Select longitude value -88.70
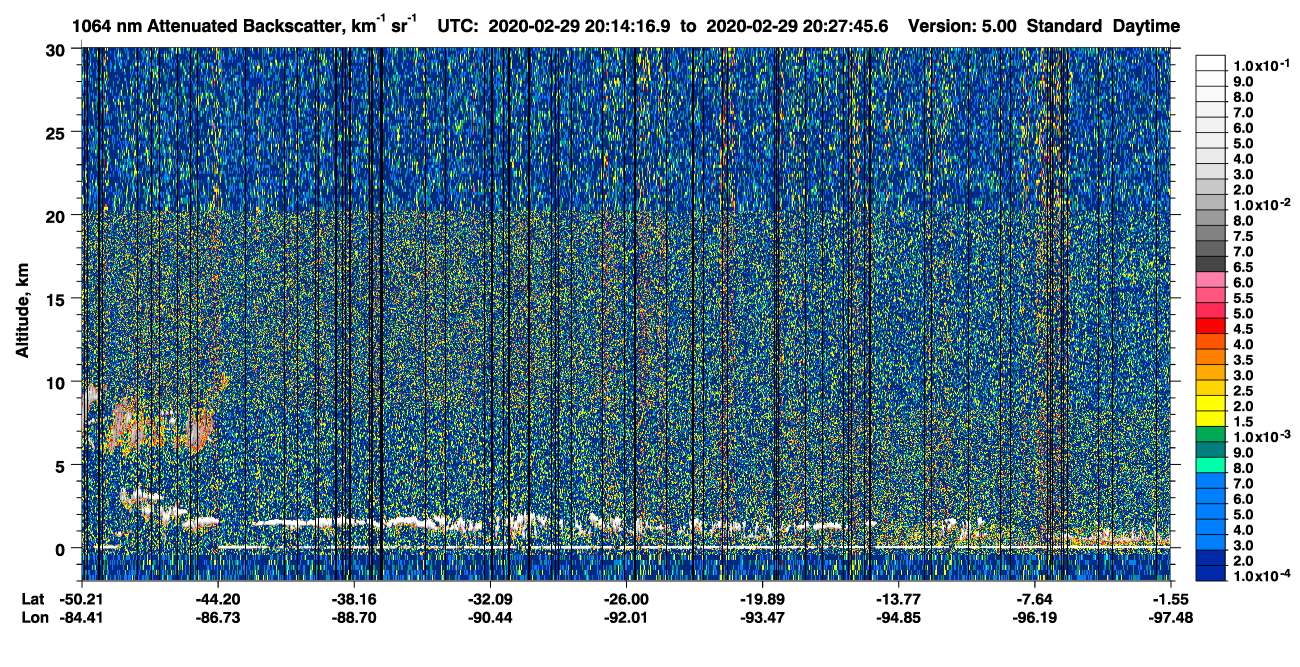 coord(354,617)
